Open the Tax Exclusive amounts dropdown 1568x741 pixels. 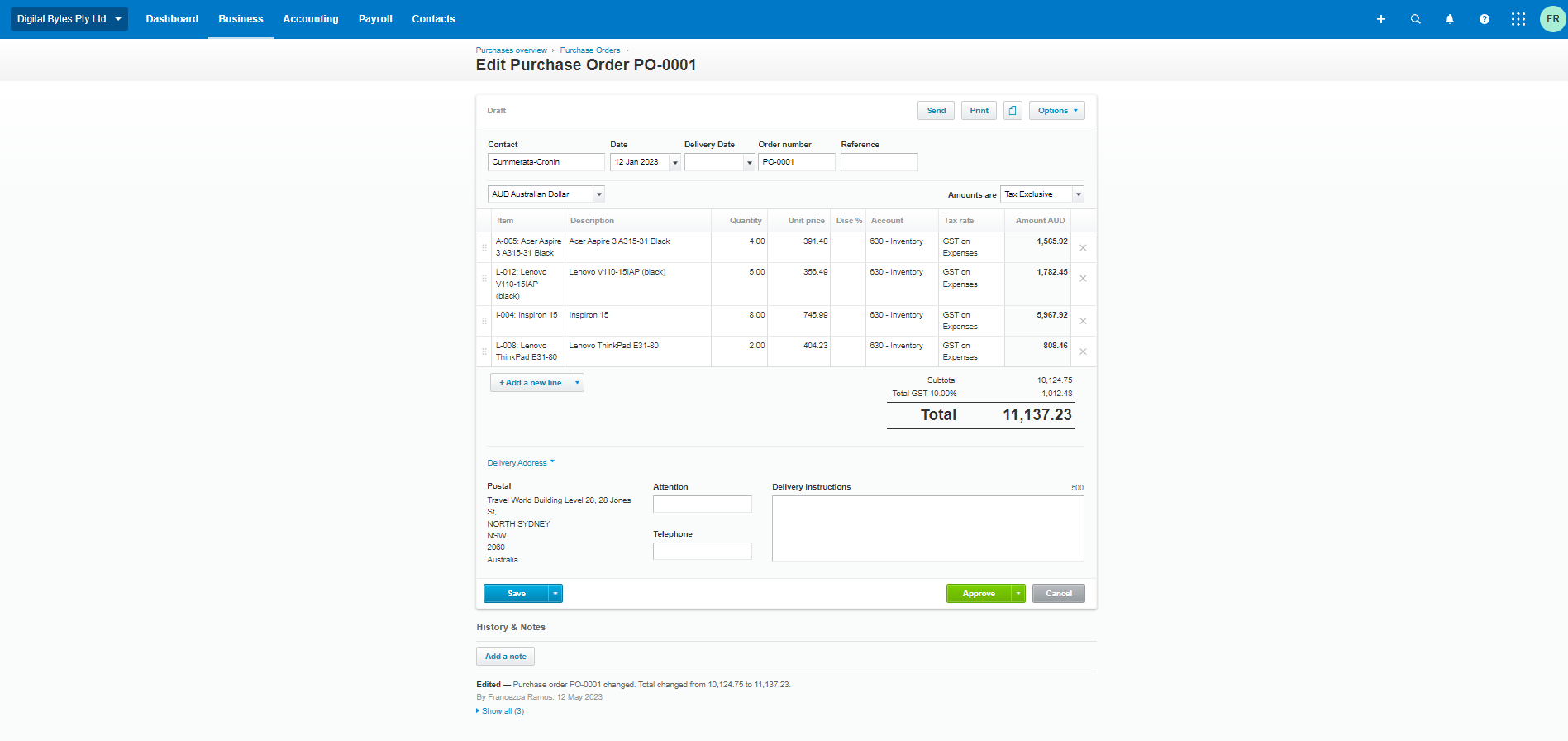1078,194
